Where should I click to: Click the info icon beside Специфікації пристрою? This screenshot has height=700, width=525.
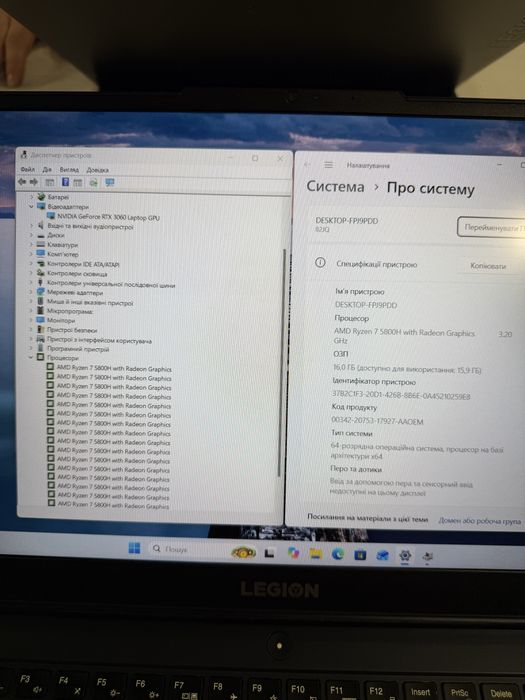tap(320, 263)
